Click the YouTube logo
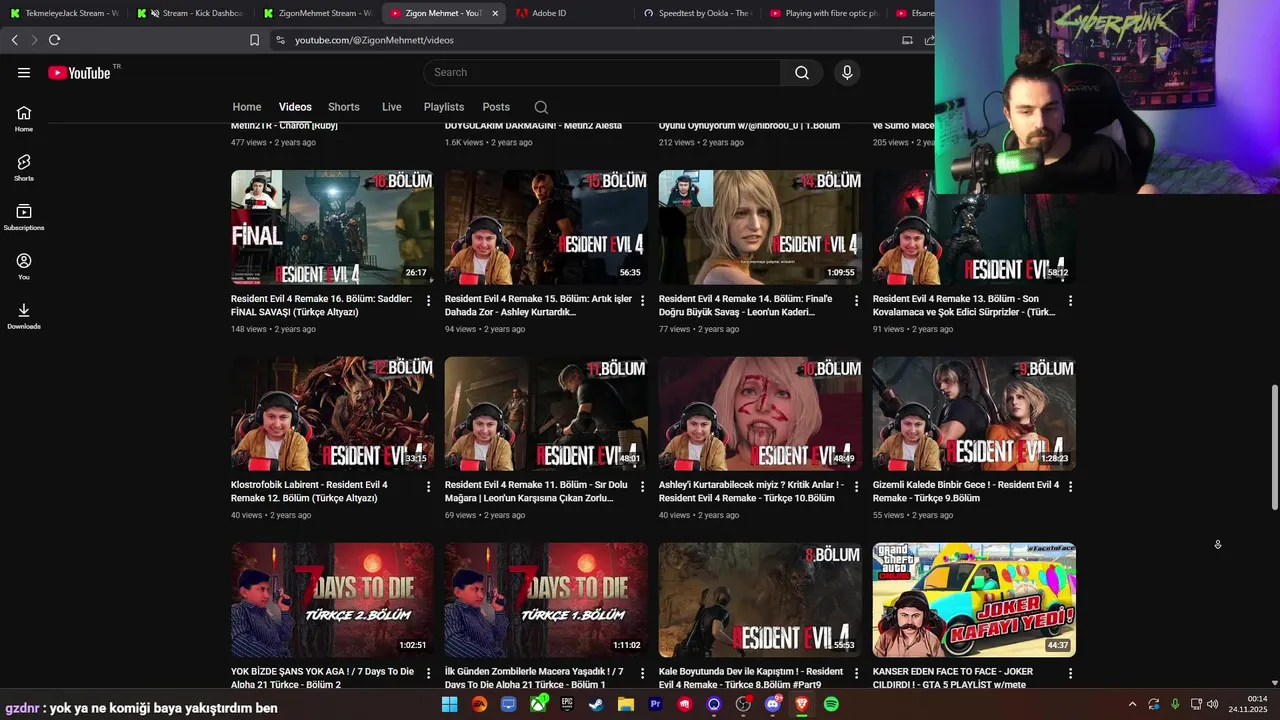Viewport: 1280px width, 720px height. [79, 72]
